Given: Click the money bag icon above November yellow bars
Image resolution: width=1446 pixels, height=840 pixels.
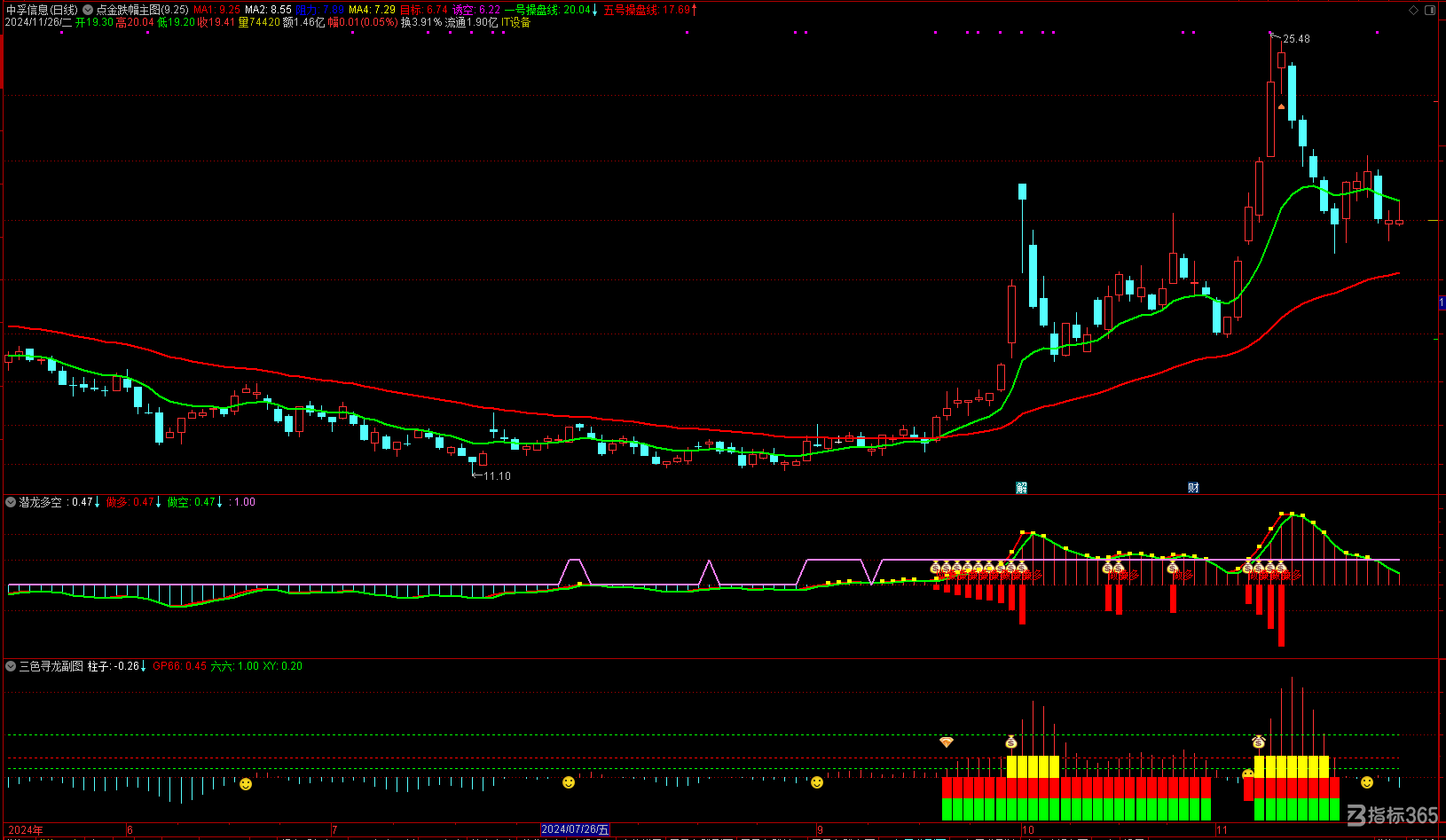Looking at the screenshot, I should pos(1258,742).
